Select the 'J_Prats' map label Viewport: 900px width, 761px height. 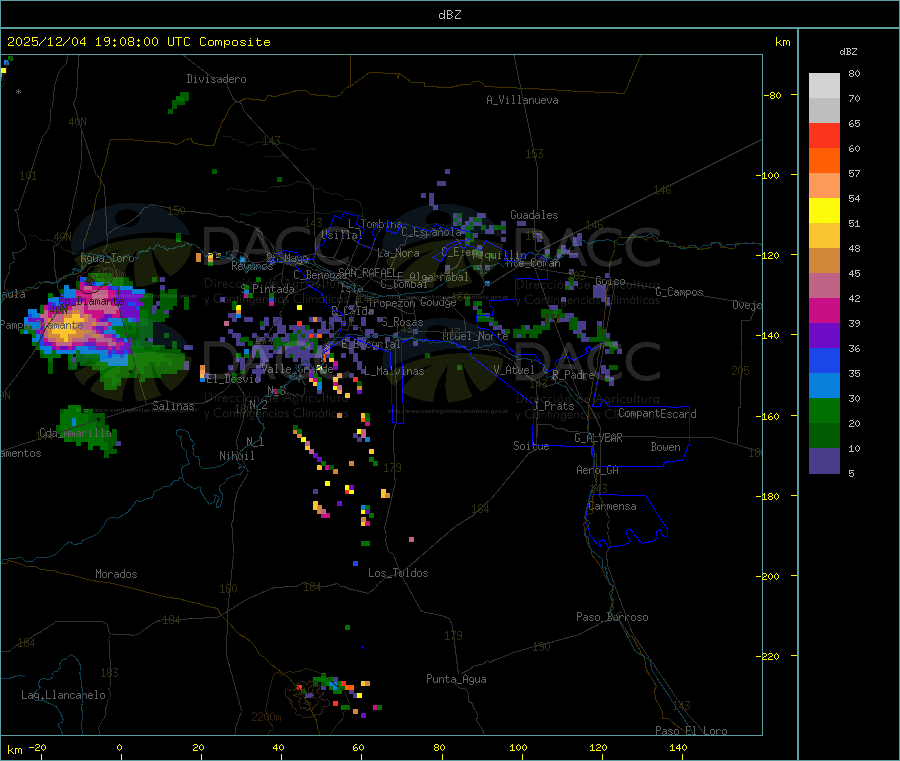pos(554,406)
